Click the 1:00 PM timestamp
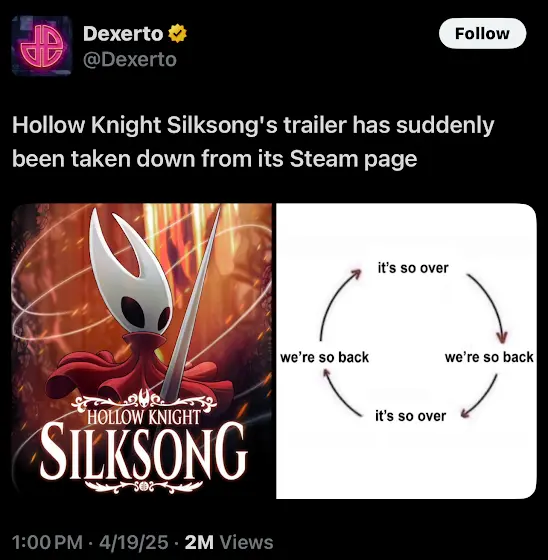This screenshot has height=560, width=548. coord(48,542)
